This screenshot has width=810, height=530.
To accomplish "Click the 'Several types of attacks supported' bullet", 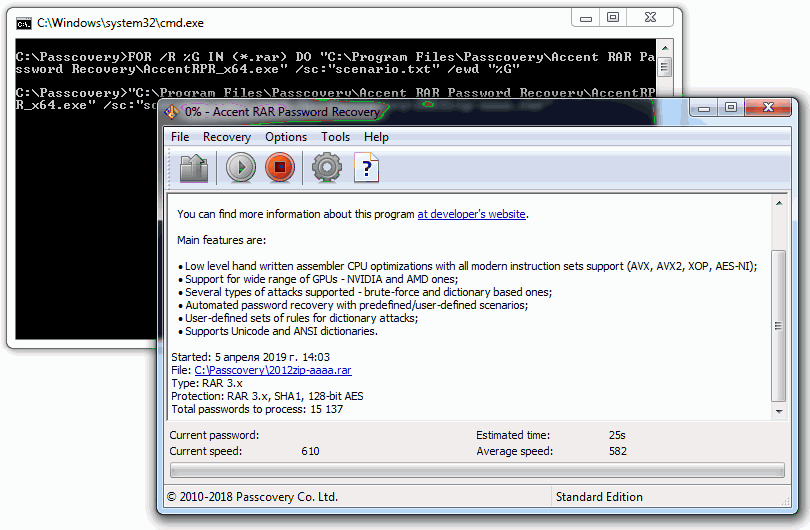I will 365,292.
